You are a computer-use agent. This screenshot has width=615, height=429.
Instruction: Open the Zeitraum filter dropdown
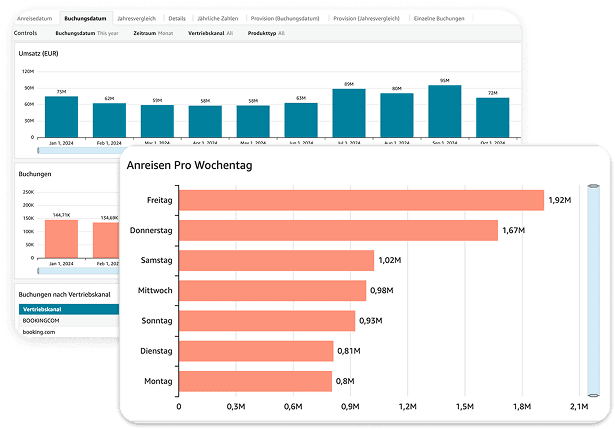[x=153, y=33]
